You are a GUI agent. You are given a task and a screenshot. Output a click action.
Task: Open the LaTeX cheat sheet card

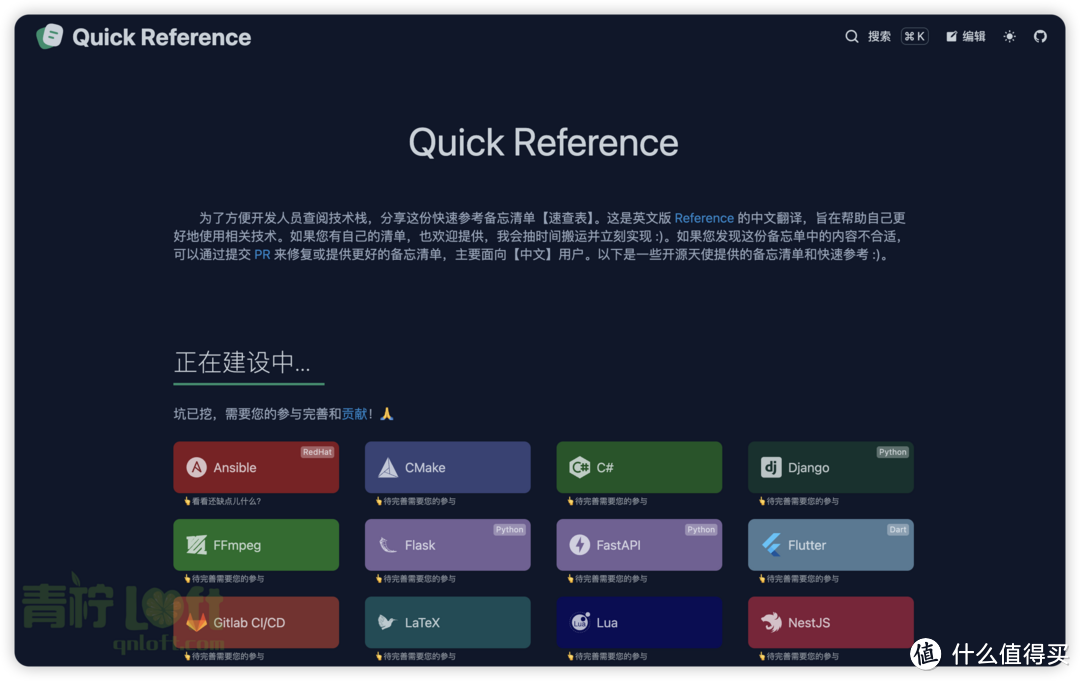[448, 622]
